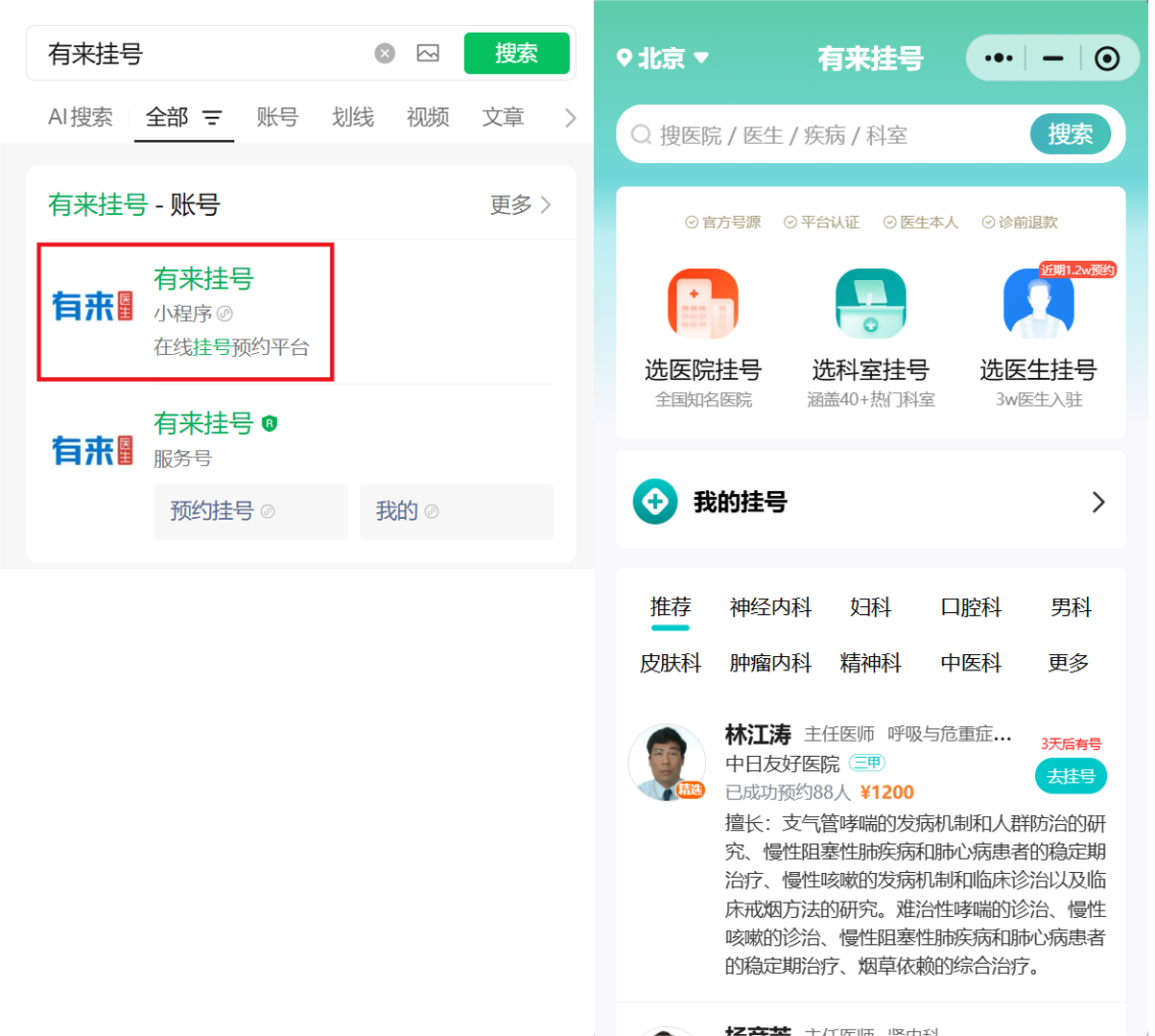Screen dimensions: 1155x1036
Task: Click the 预约挂号 shortcut button
Action: (x=250, y=511)
